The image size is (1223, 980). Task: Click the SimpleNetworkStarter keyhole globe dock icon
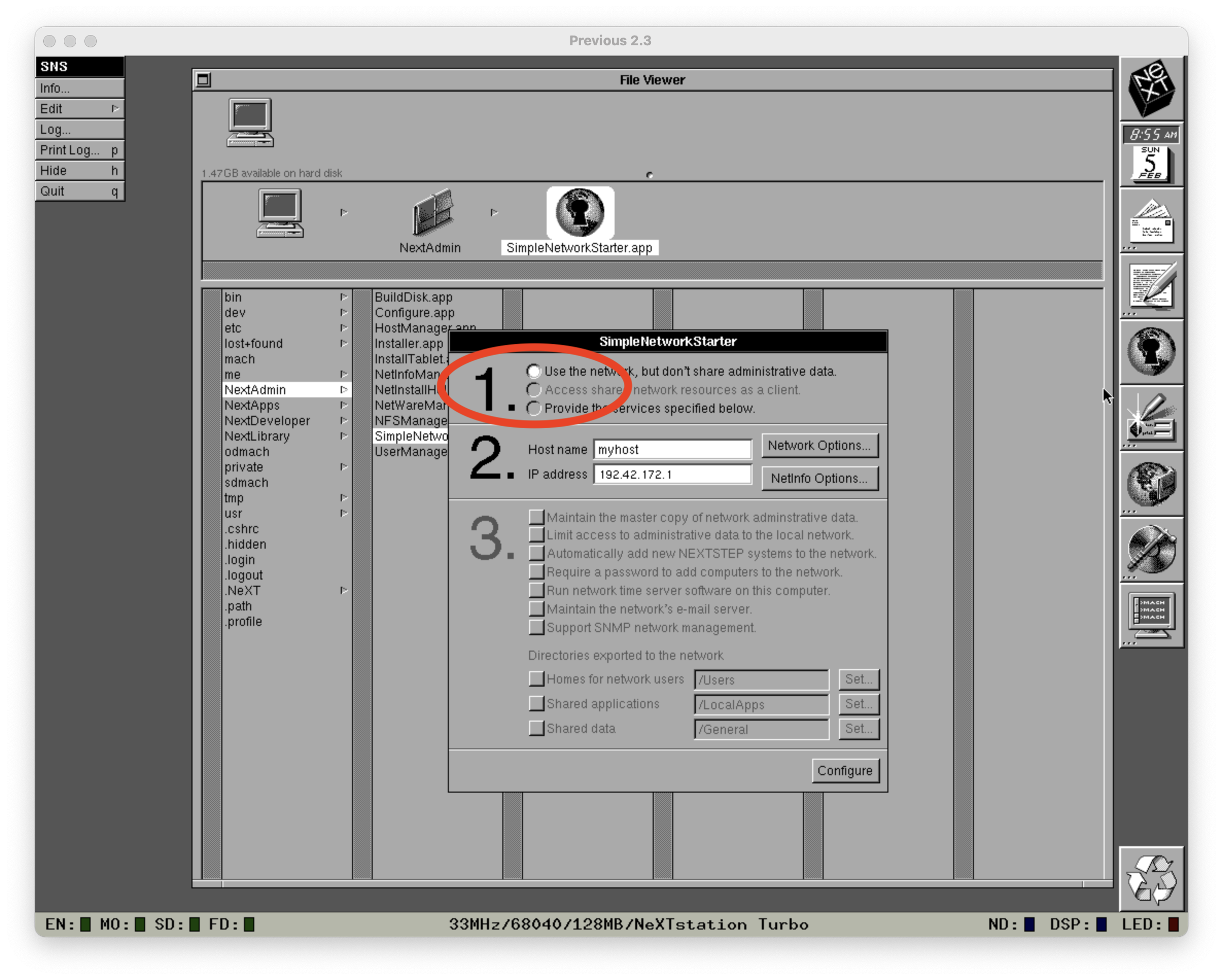(x=1151, y=352)
